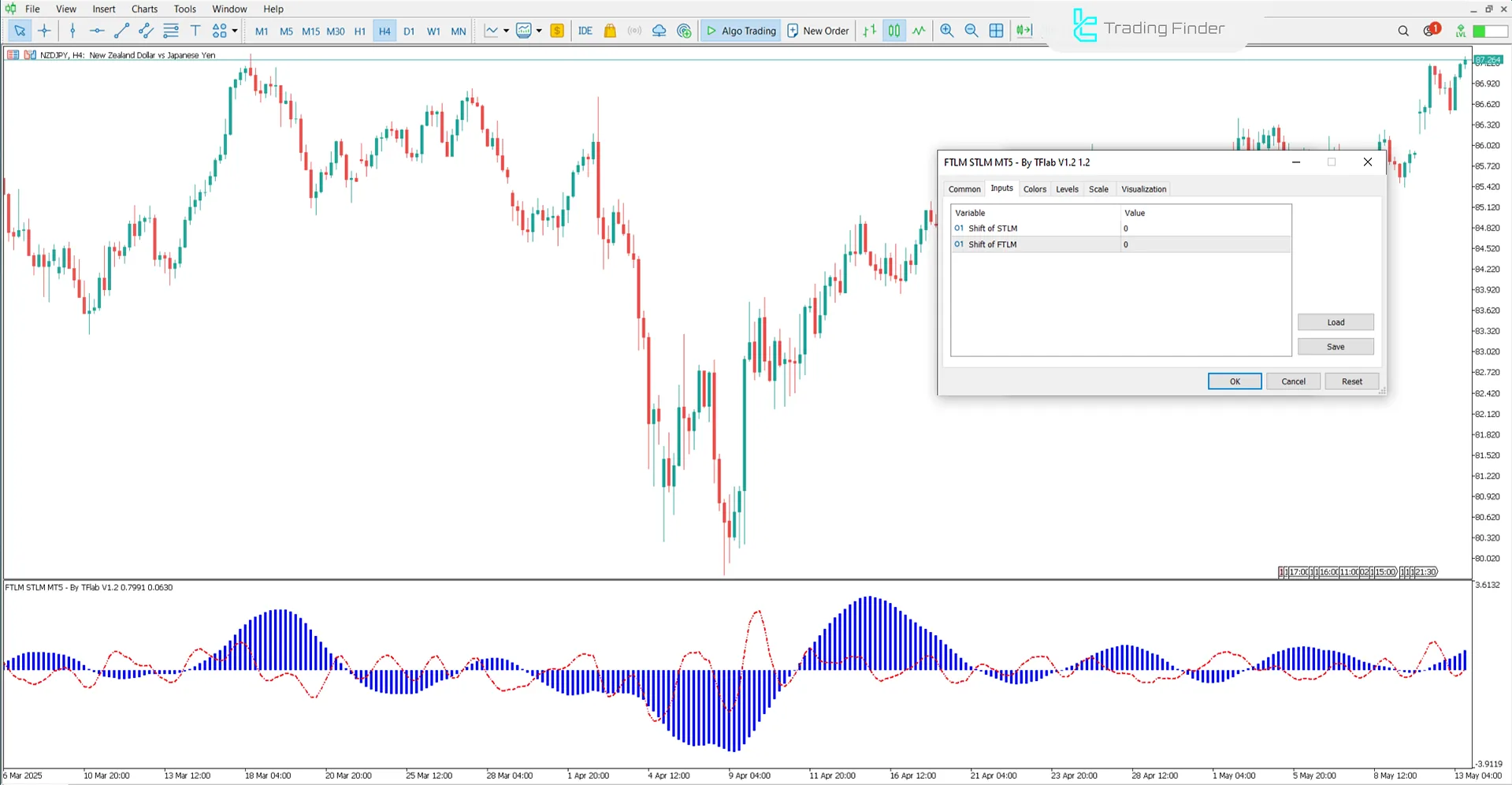Screen dimensions: 1512x785
Task: Click the Reset button in the dialog
Action: click(1350, 381)
